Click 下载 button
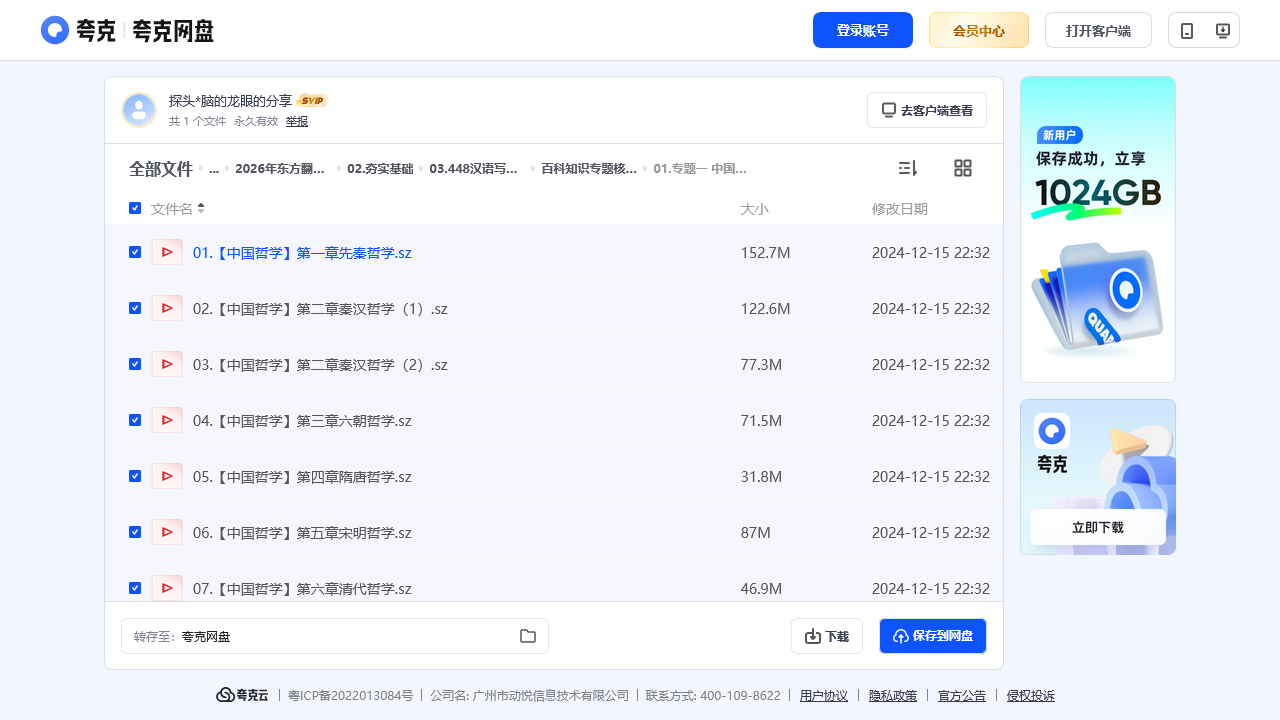This screenshot has width=1280, height=720. coord(827,636)
